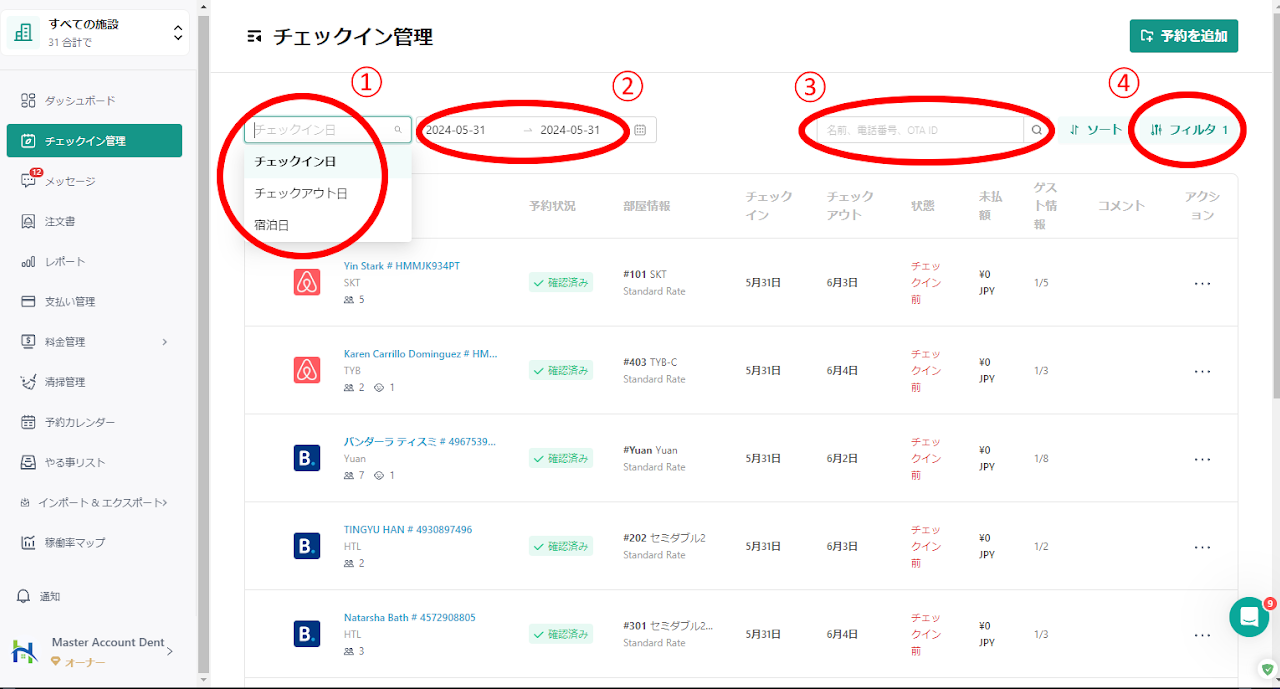This screenshot has width=1280, height=689.
Task: Open the フィルタ button
Action: click(x=1189, y=130)
